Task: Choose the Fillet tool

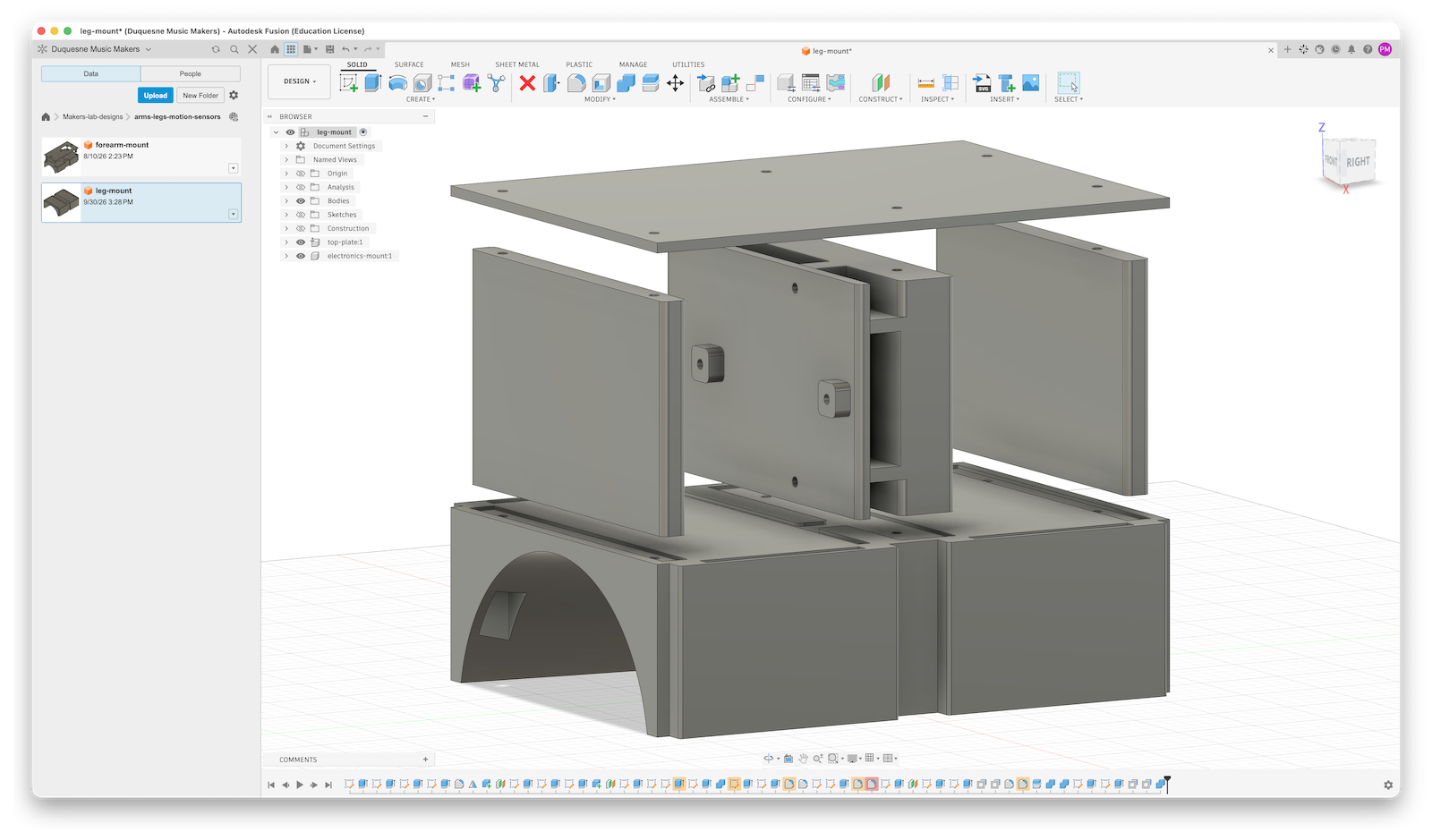Action: (576, 83)
